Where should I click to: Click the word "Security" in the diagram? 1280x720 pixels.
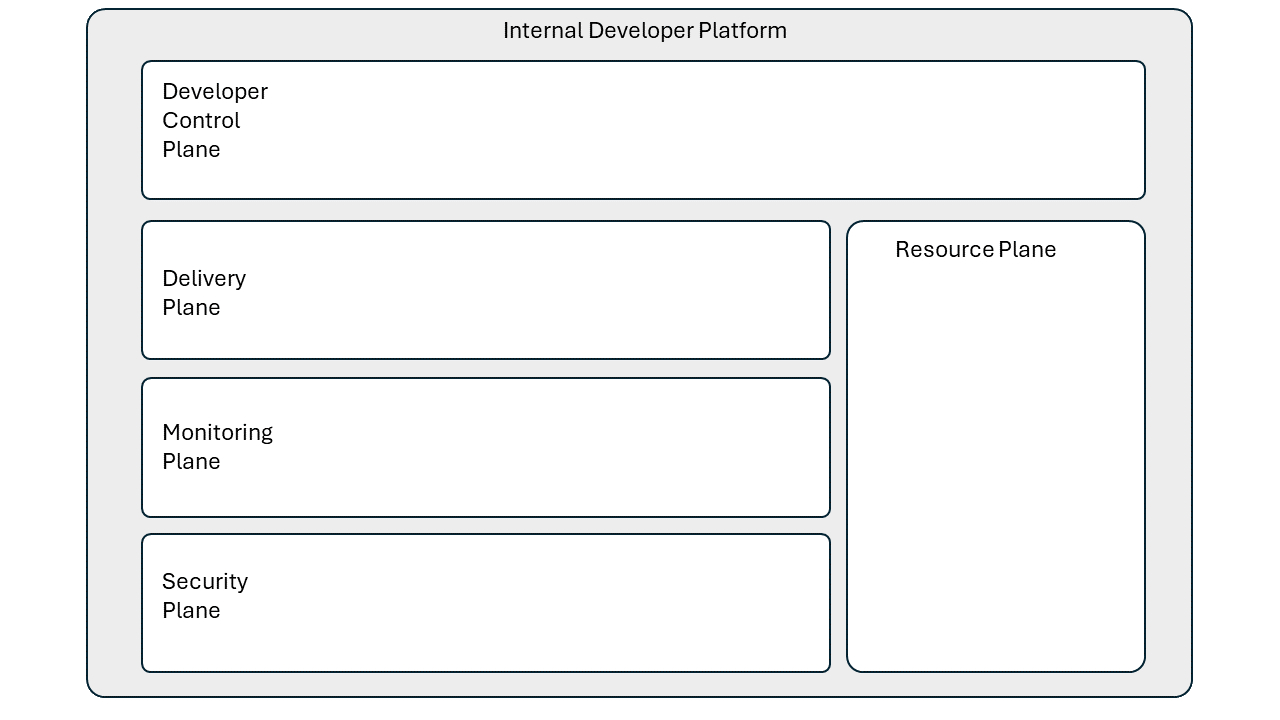205,581
